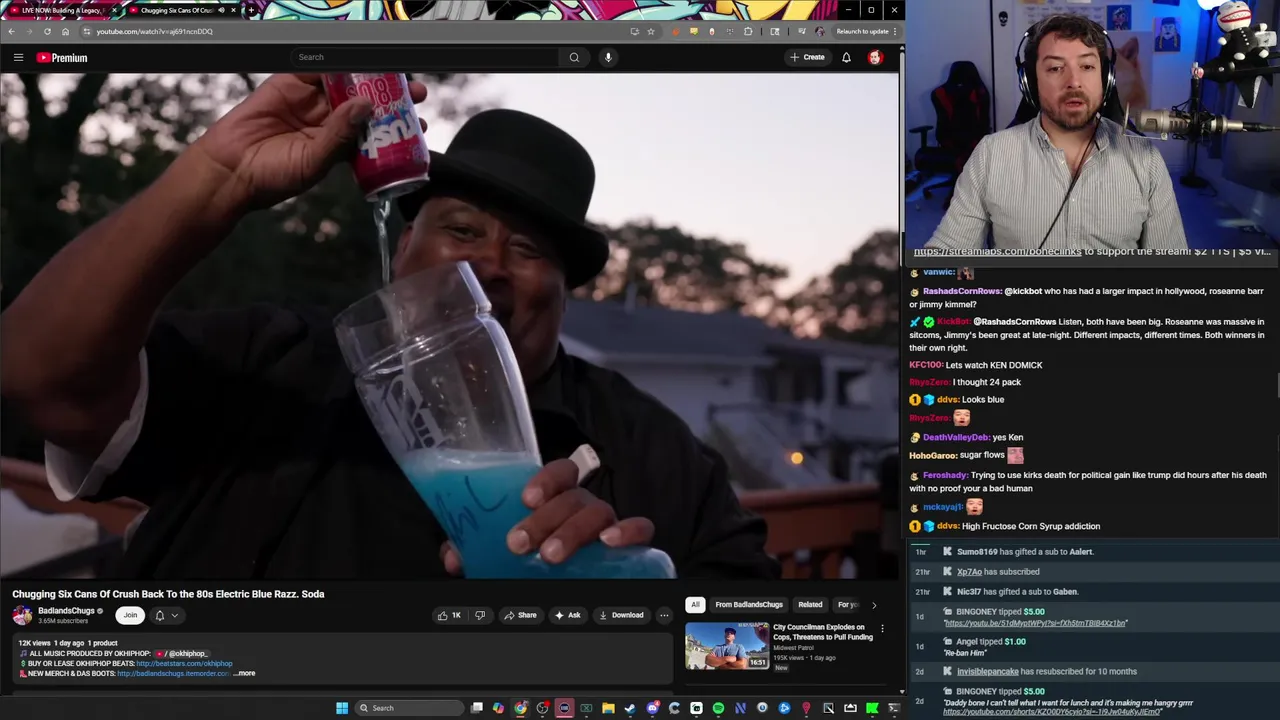The height and width of the screenshot is (720, 1280).
Task: Click the video title 'Chugging Six Cans'
Action: point(168,594)
